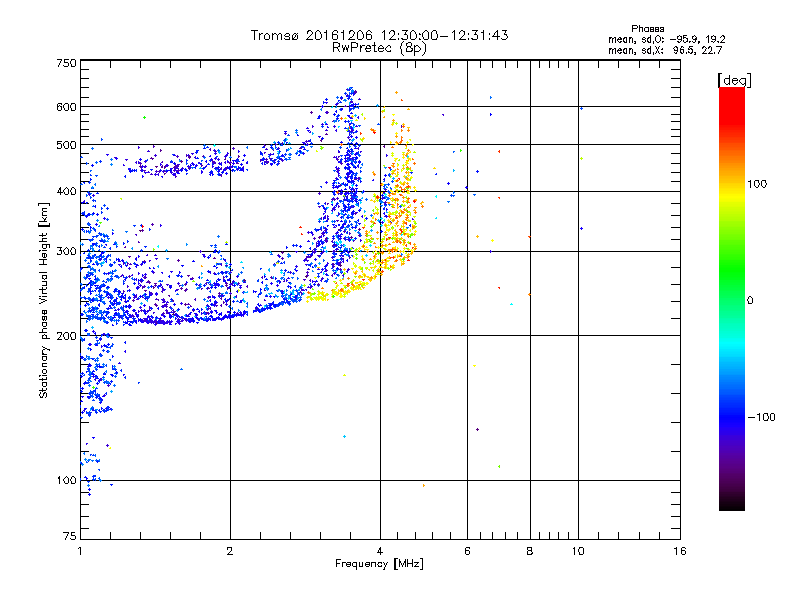Screen dimensions: 800x600
Task: Select the 'mean, sd,X: 96.5, 22.7' line
Action: click(665, 50)
